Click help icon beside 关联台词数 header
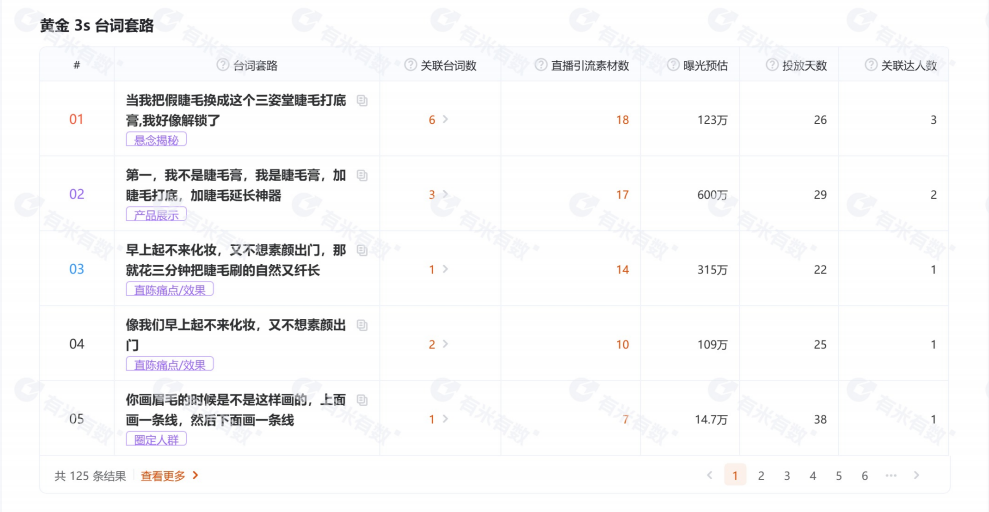Screen dimensions: 989x512 tap(411, 65)
